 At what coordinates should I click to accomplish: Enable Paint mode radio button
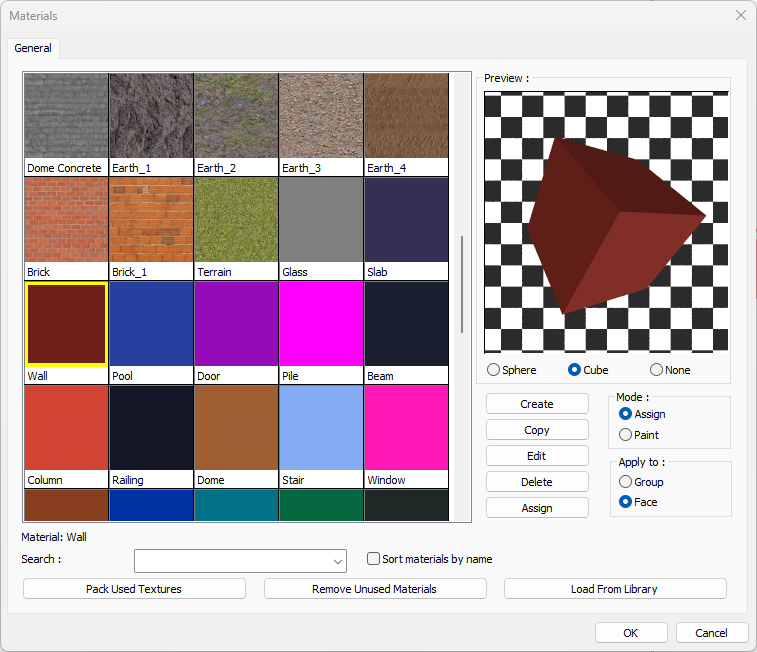(626, 435)
